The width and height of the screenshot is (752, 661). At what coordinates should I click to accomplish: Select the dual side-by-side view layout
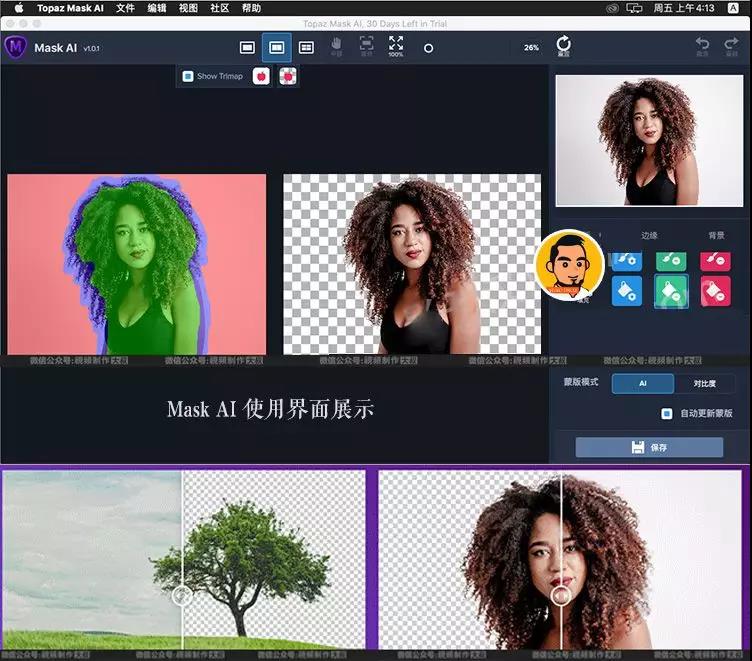click(x=277, y=47)
